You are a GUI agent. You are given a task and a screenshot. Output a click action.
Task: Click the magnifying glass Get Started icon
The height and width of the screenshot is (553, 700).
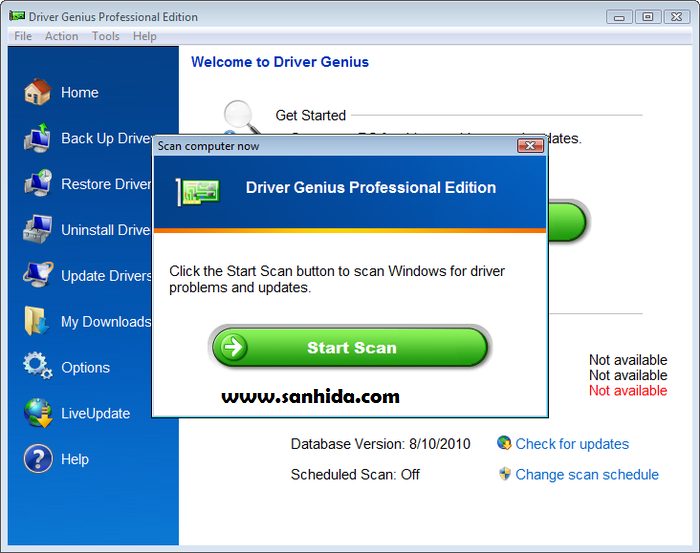click(242, 116)
